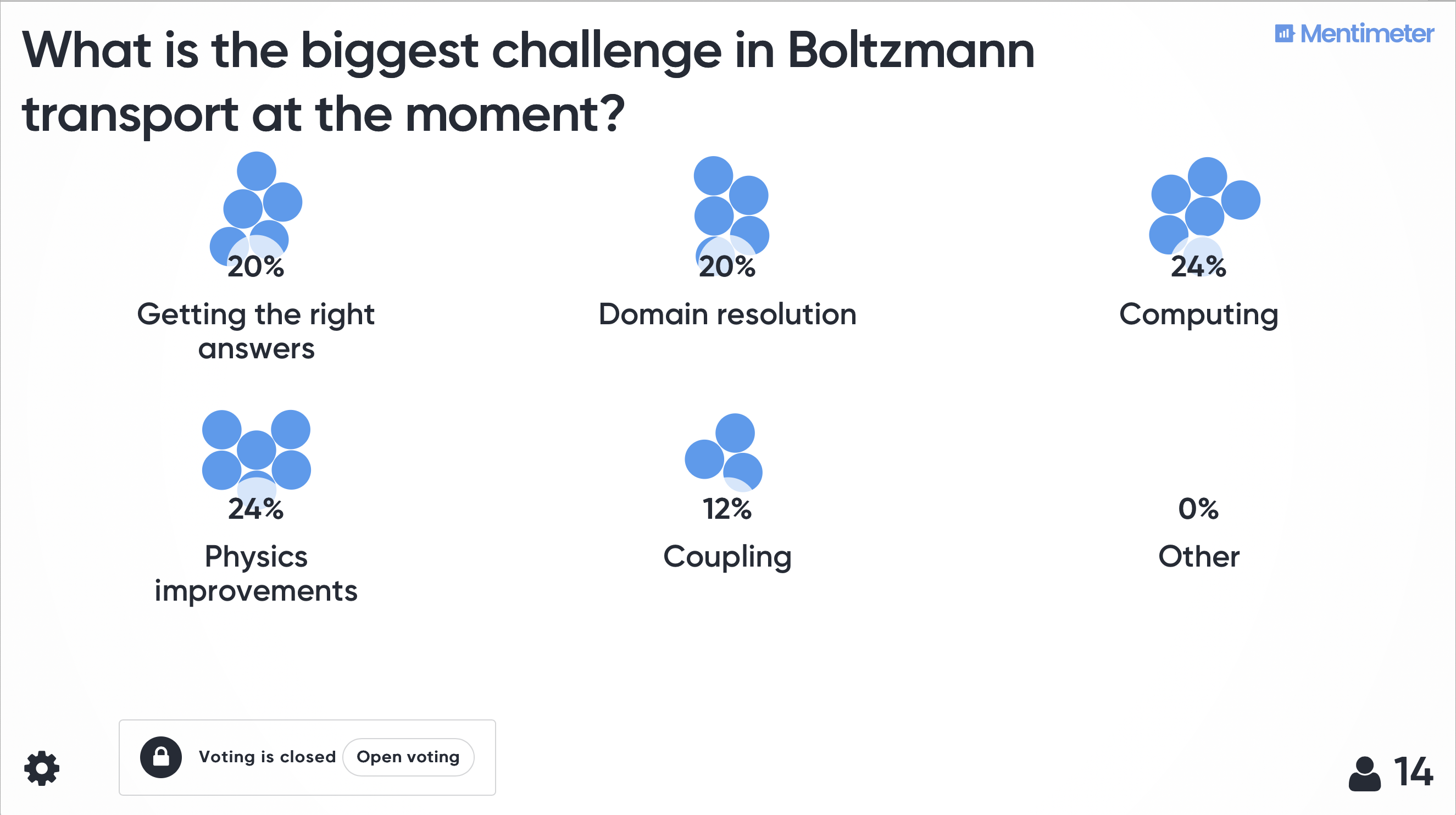Click the participant count 14
This screenshot has height=815, width=1456.
tap(1414, 772)
